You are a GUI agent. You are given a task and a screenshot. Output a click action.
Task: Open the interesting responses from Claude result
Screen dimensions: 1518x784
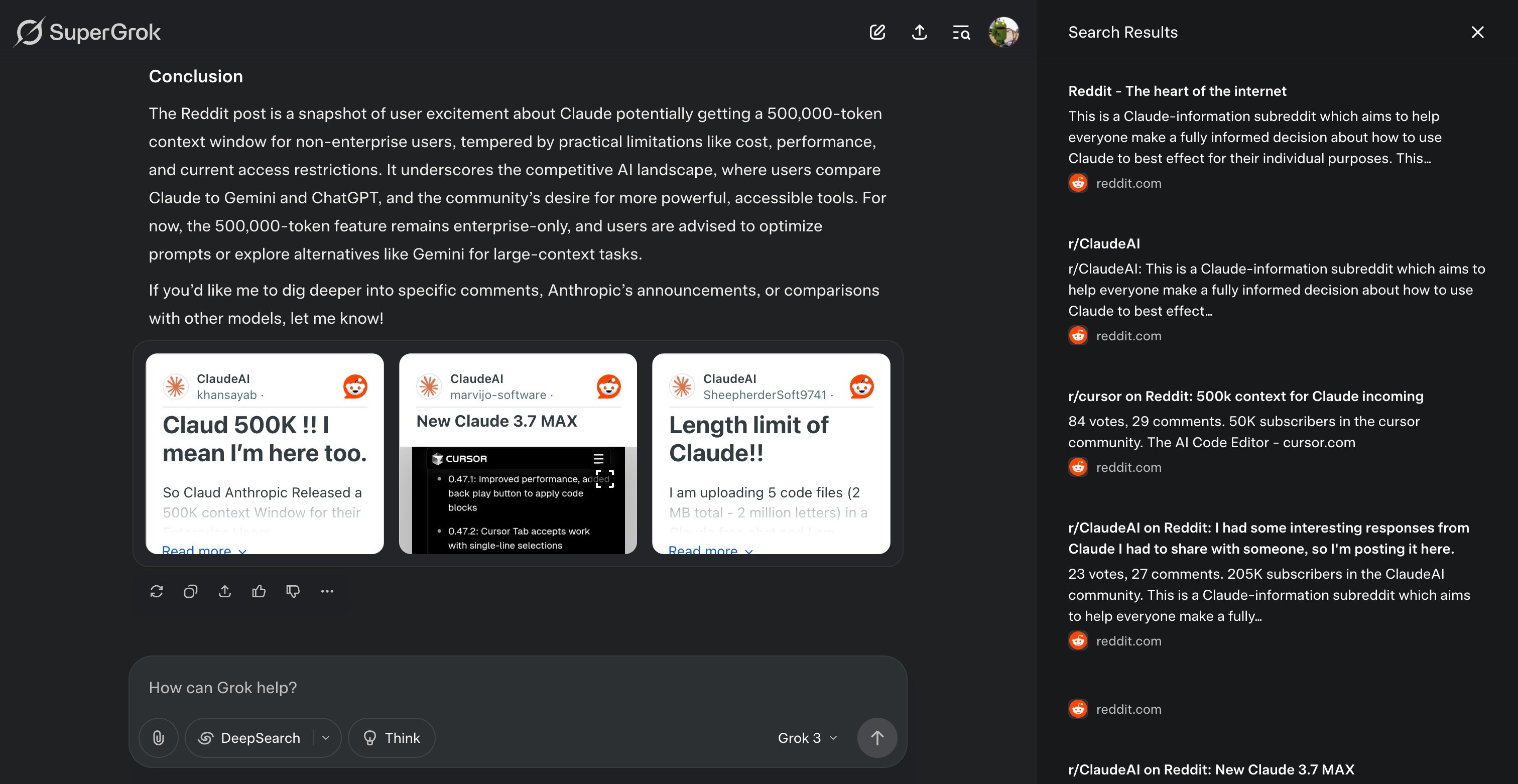point(1268,538)
